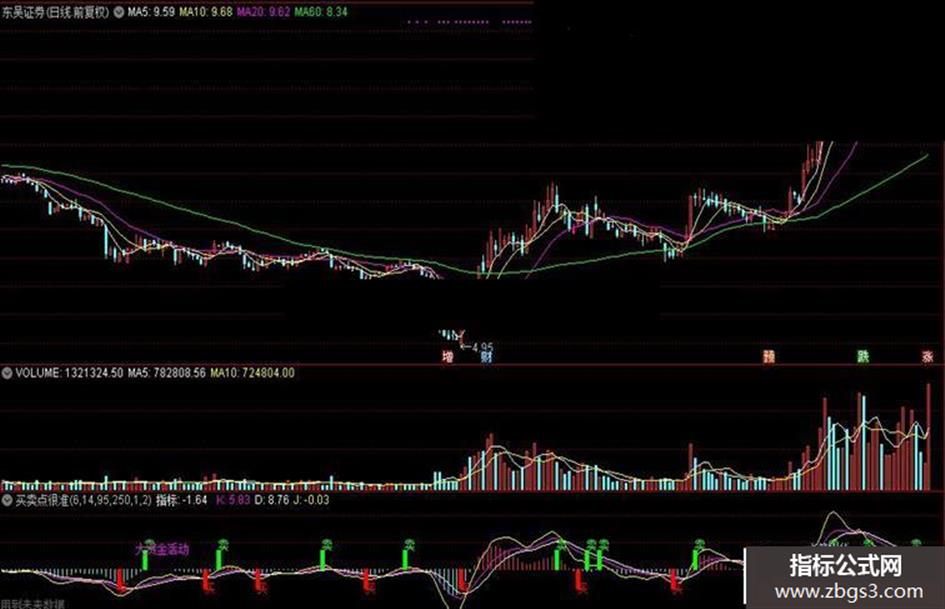Select the D: 8.76 value
The image size is (945, 609).
click(271, 500)
